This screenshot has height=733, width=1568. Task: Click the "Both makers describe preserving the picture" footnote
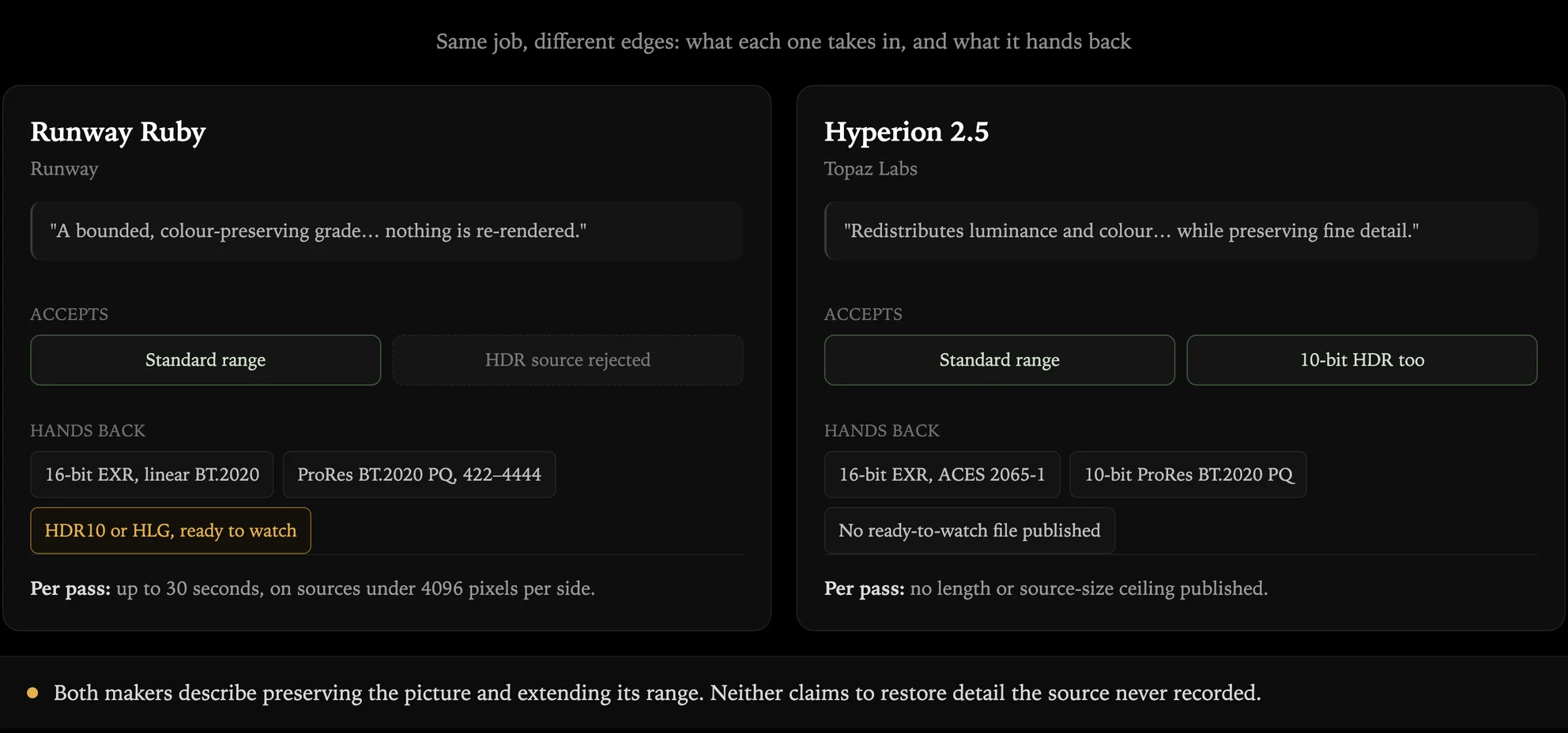[658, 693]
